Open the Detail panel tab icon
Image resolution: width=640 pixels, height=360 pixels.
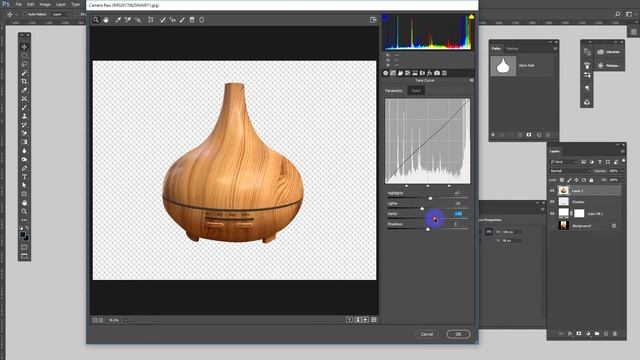pyautogui.click(x=400, y=73)
